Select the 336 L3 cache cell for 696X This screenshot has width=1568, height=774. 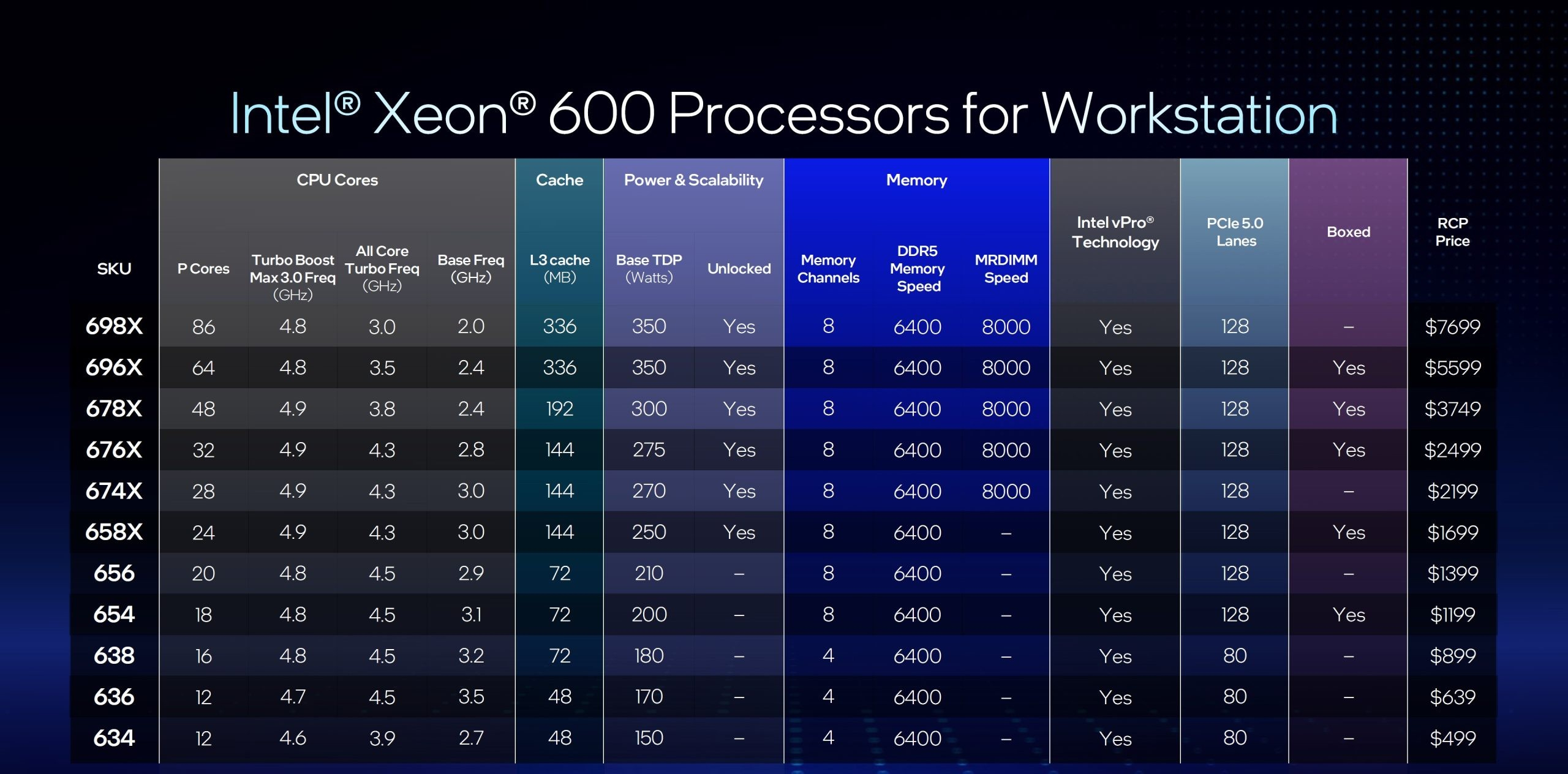point(559,368)
